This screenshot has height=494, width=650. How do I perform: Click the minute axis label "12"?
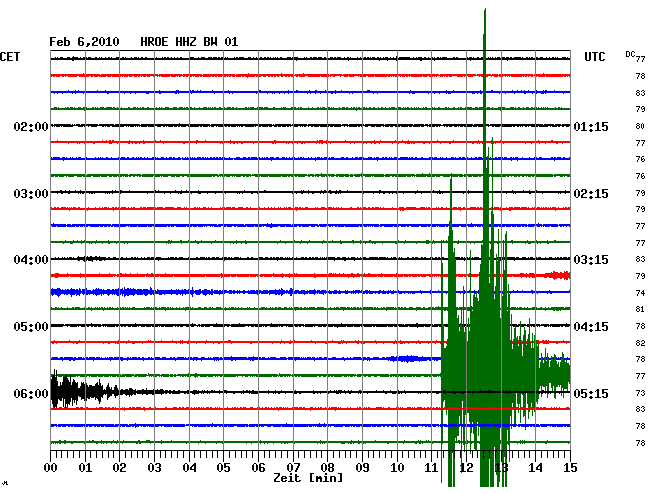click(466, 468)
